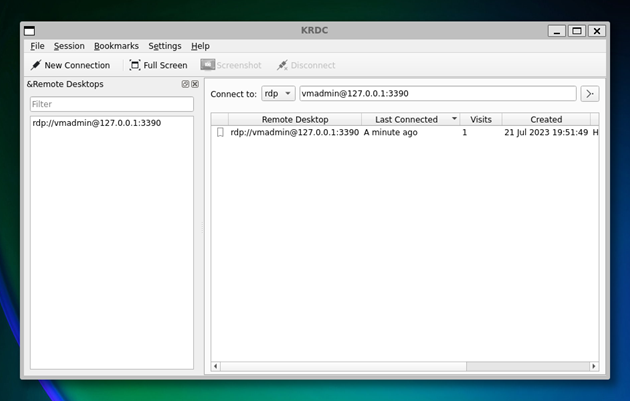
Task: Open the Bookmarks menu
Action: (x=116, y=46)
